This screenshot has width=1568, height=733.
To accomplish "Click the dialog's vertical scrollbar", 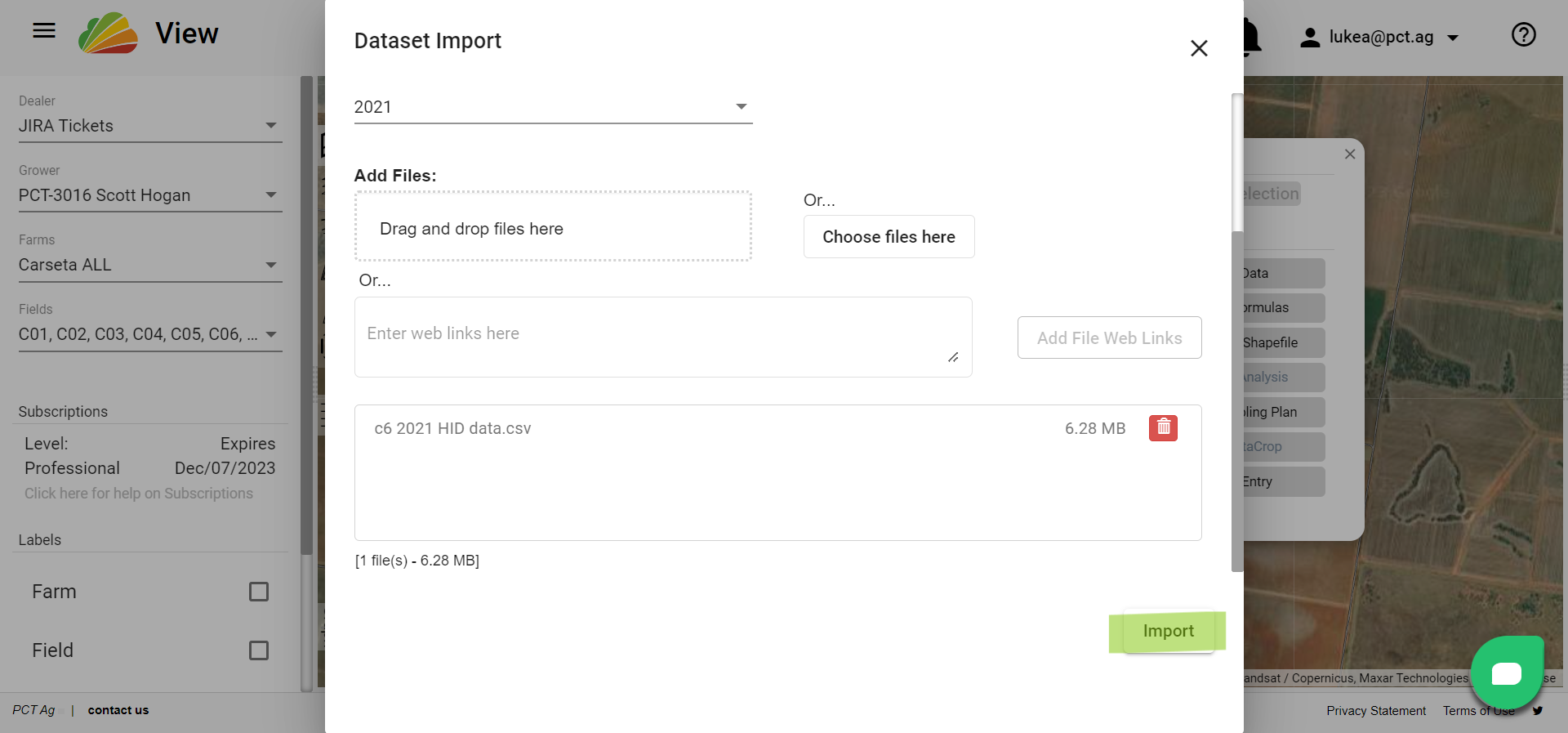I will [1237, 327].
